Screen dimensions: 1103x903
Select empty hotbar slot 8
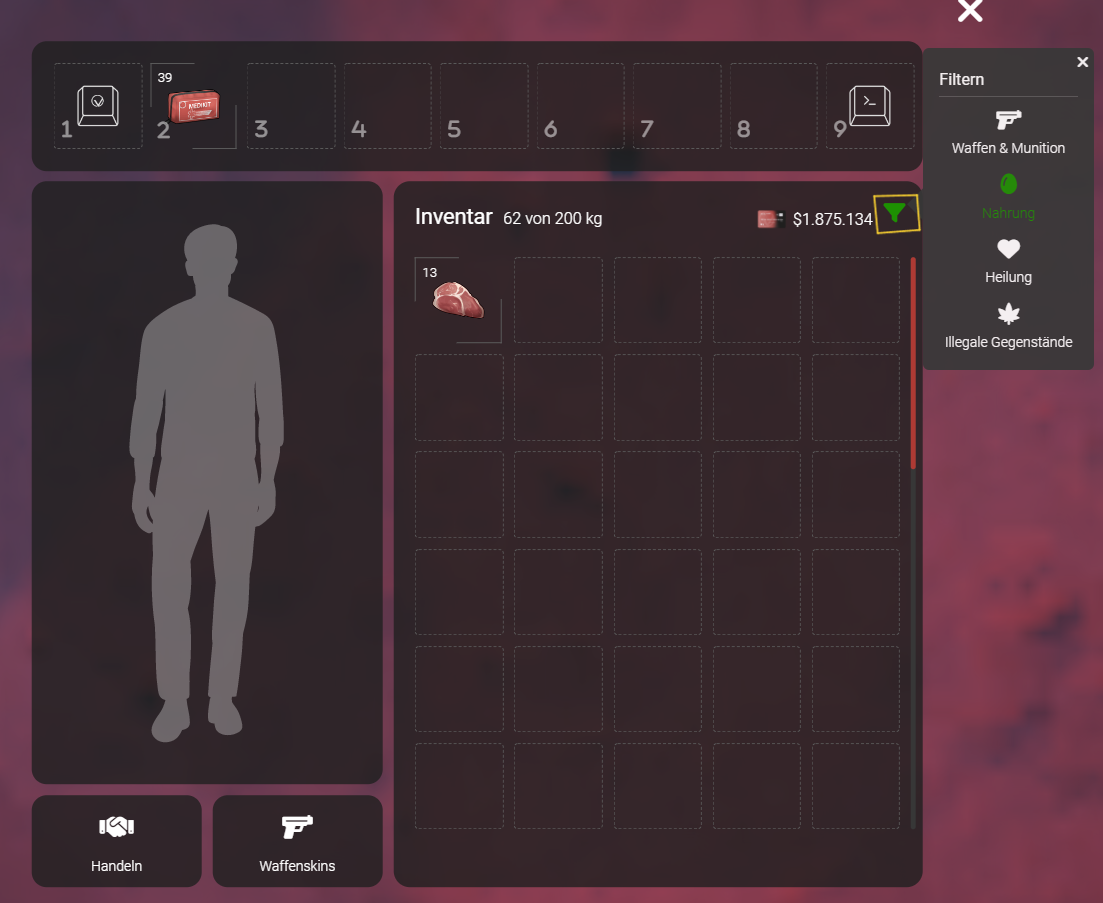coord(773,106)
